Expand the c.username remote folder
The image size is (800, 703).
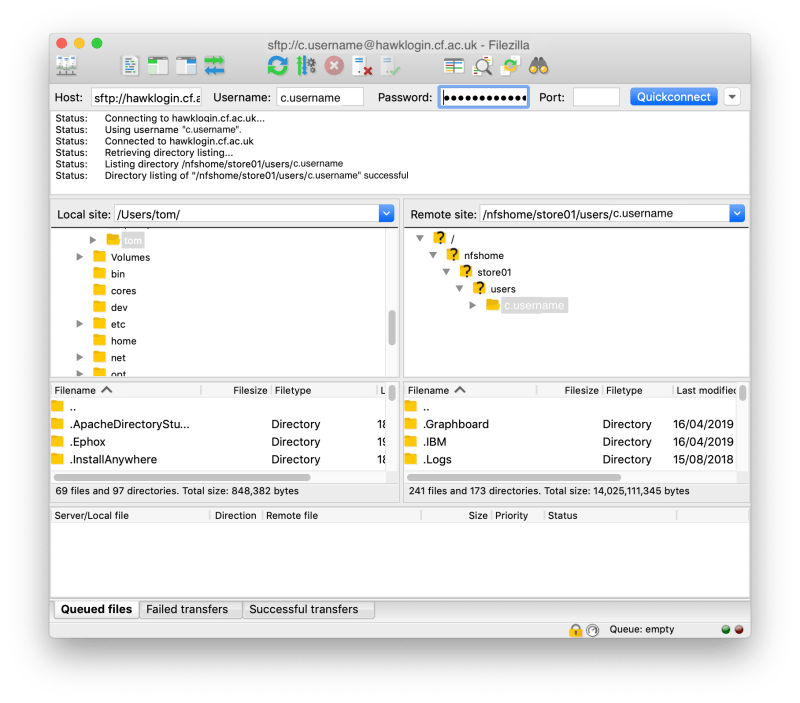click(x=473, y=305)
